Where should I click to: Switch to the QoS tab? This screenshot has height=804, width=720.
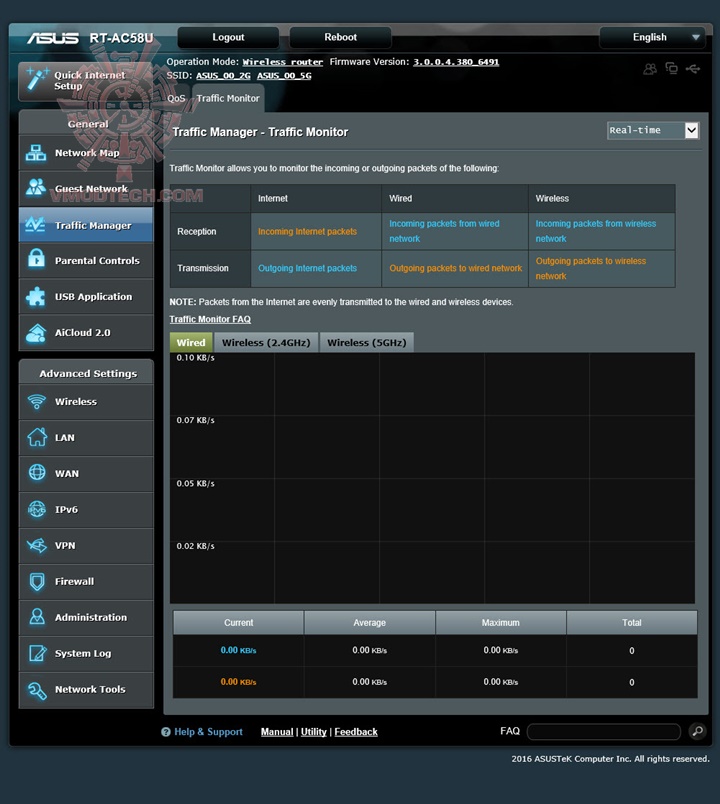tap(176, 98)
